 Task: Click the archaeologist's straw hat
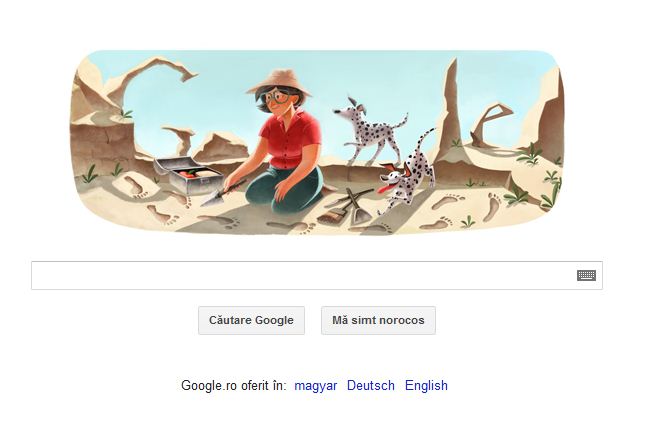279,81
